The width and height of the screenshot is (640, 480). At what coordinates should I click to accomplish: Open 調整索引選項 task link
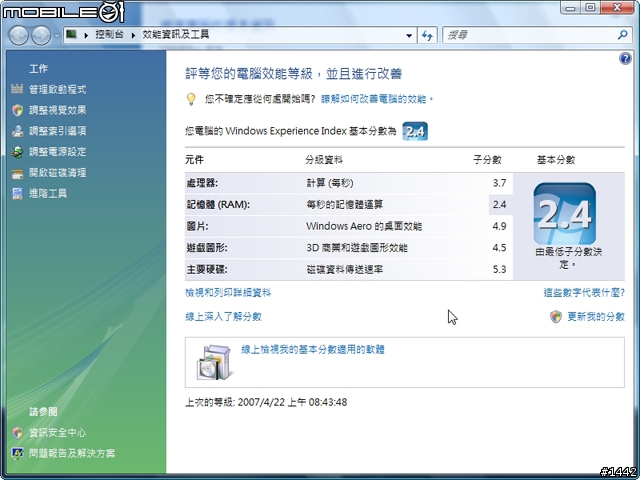click(58, 131)
